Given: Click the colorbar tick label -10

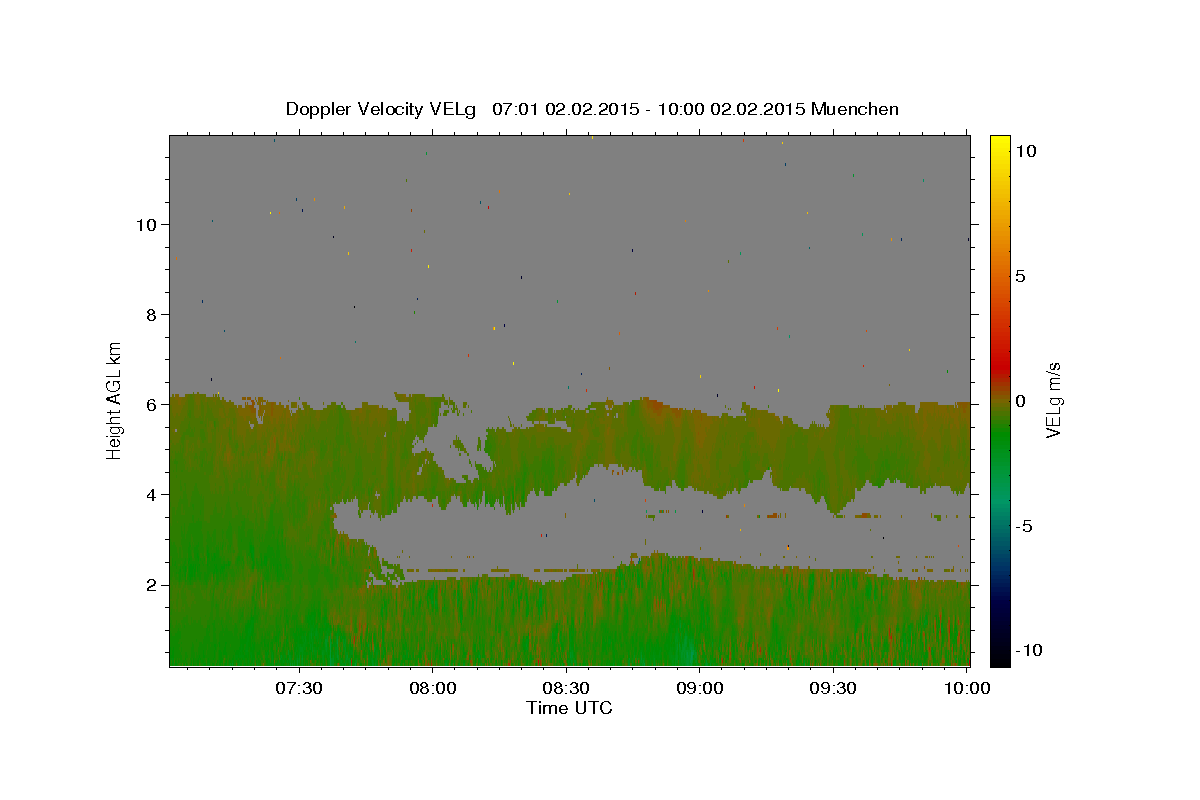Looking at the screenshot, I should (1029, 651).
